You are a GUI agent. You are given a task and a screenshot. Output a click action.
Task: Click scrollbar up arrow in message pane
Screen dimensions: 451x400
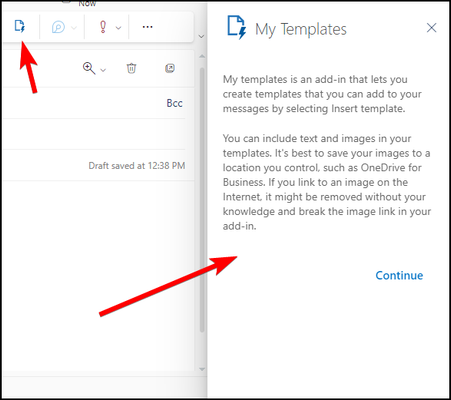pyautogui.click(x=202, y=56)
